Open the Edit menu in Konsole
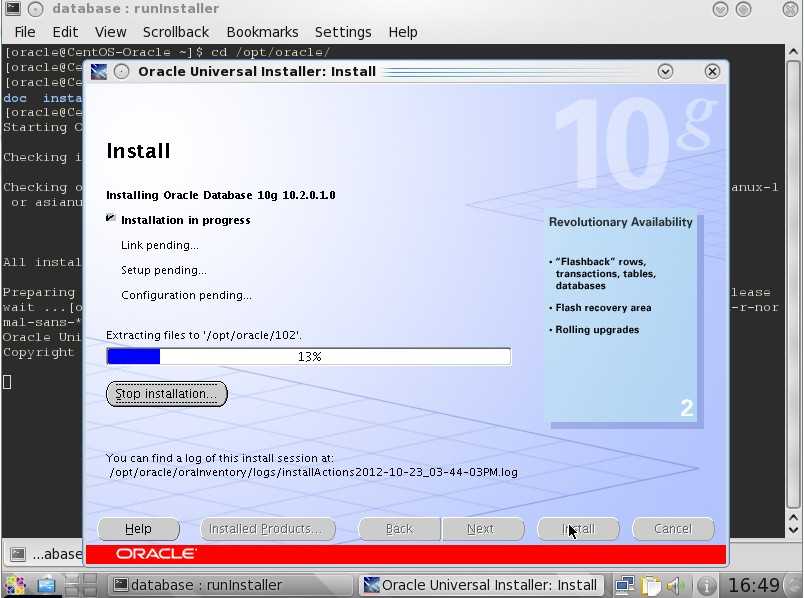 65,32
